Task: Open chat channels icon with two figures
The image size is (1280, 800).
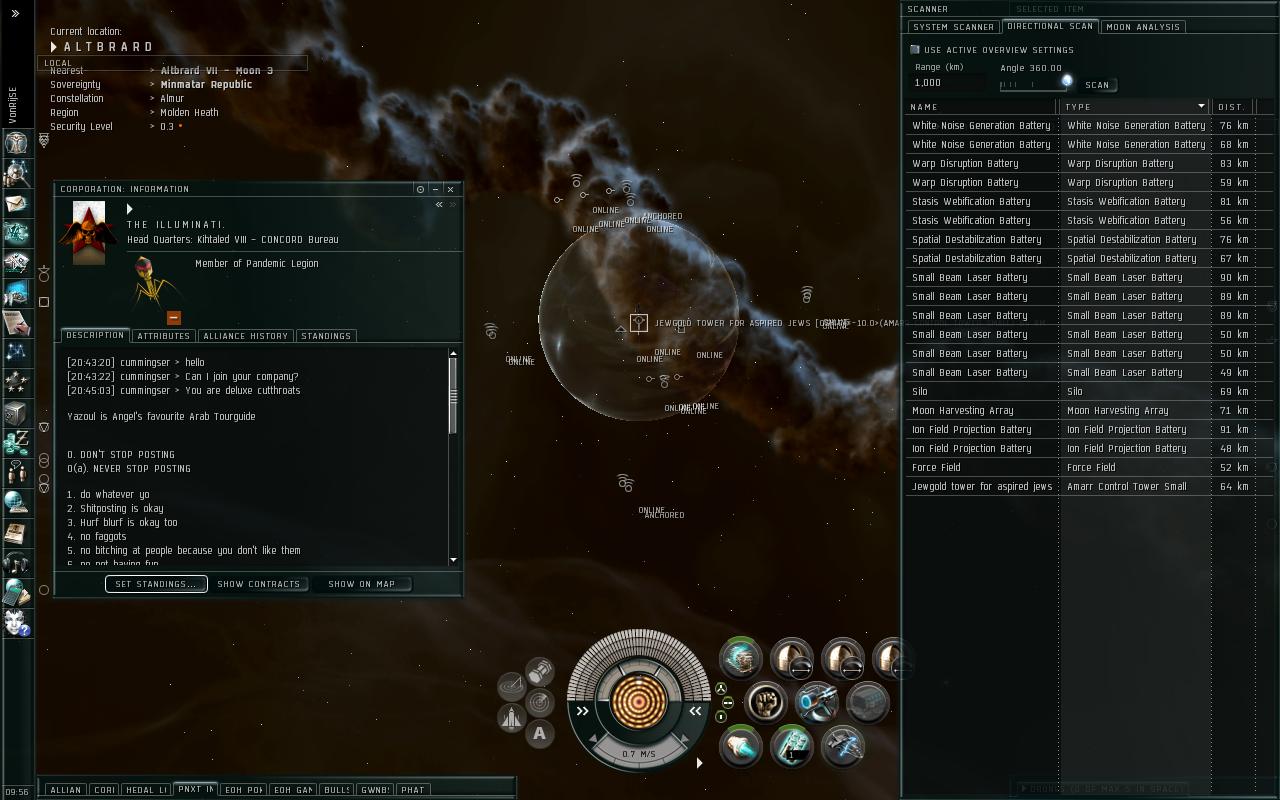Action: (16, 471)
